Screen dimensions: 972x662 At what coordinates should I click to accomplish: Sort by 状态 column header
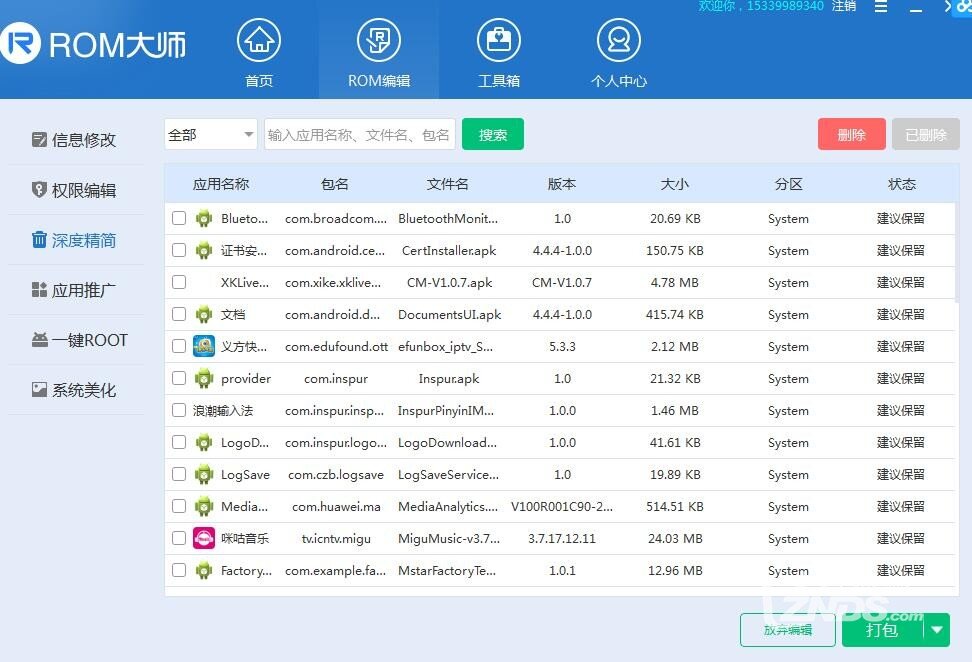tap(901, 184)
